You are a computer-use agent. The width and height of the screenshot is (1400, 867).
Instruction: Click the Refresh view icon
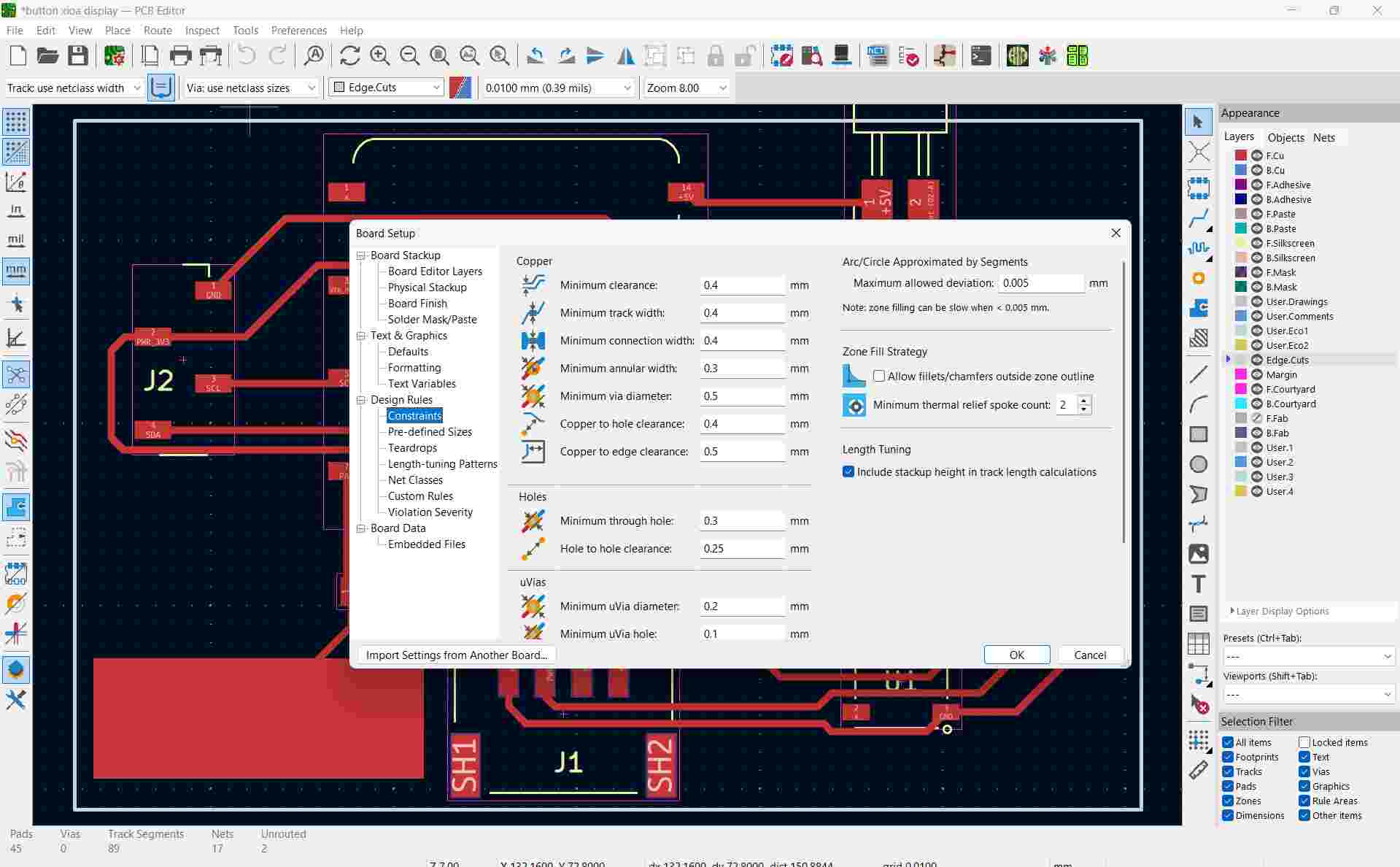tap(349, 56)
